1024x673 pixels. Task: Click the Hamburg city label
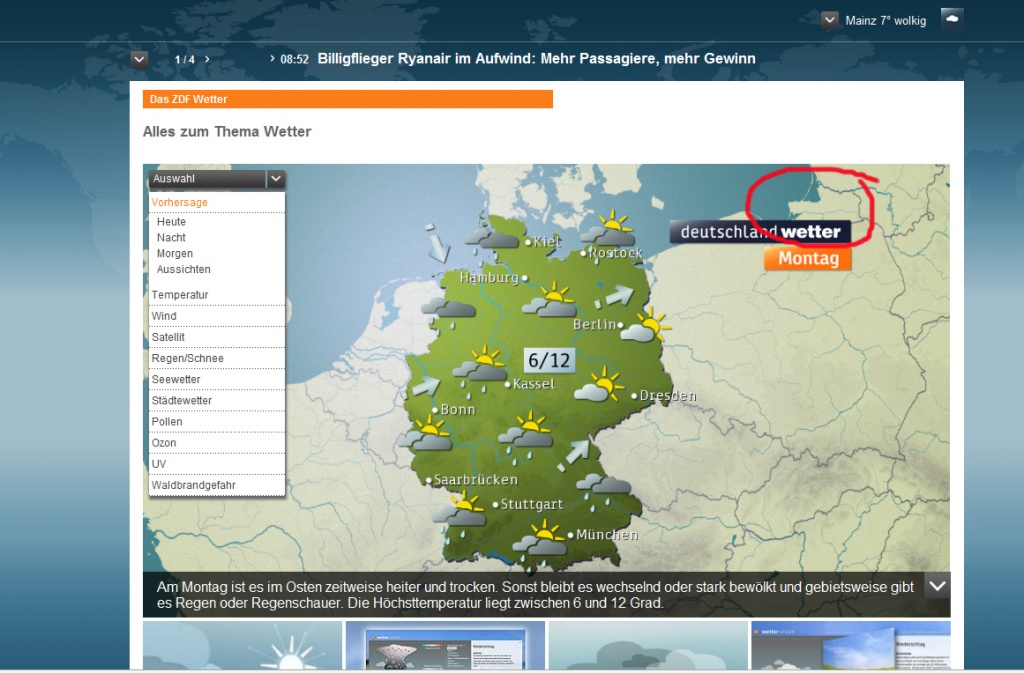coord(489,277)
